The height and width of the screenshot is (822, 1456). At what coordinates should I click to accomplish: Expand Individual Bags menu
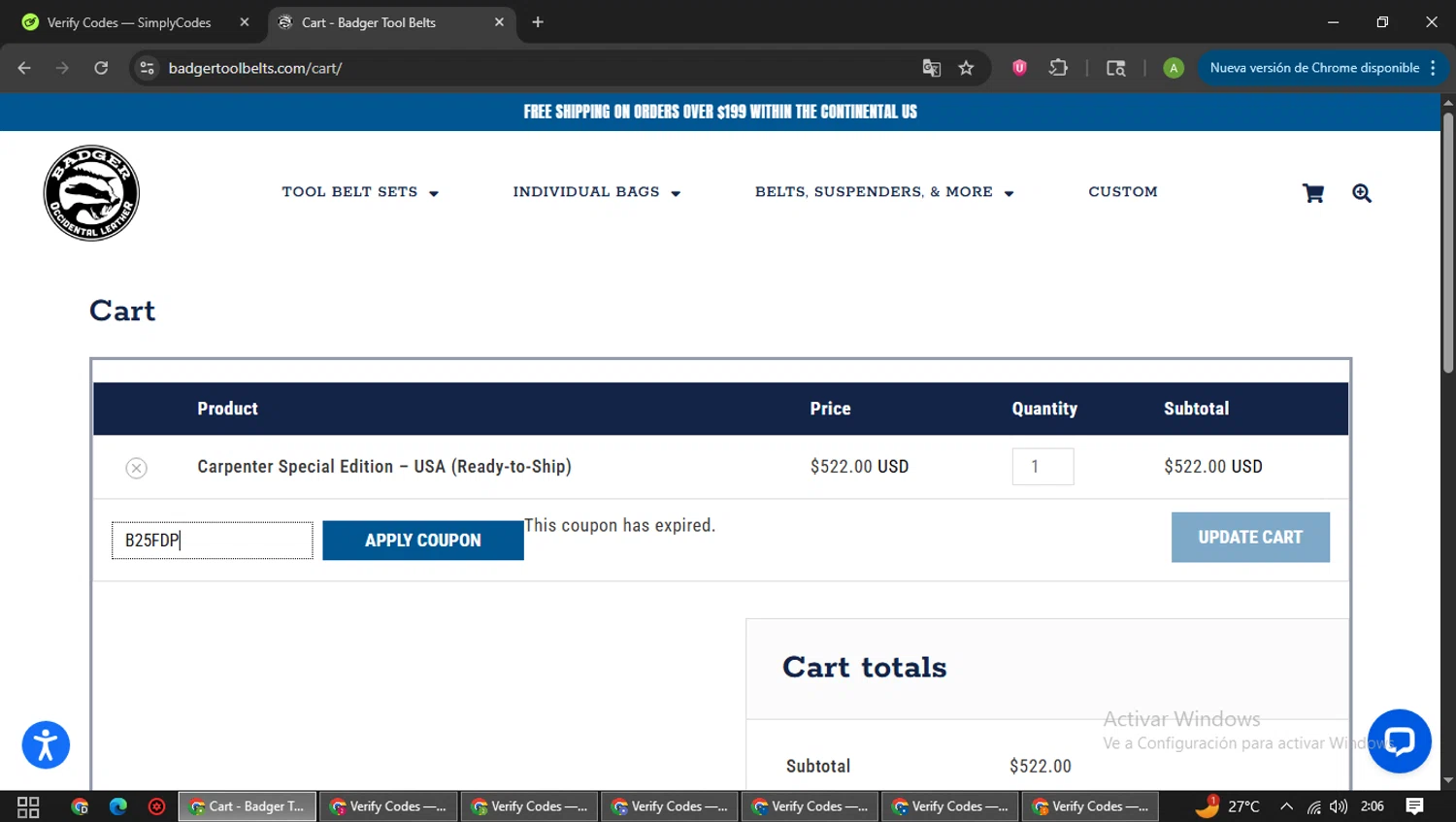click(597, 192)
